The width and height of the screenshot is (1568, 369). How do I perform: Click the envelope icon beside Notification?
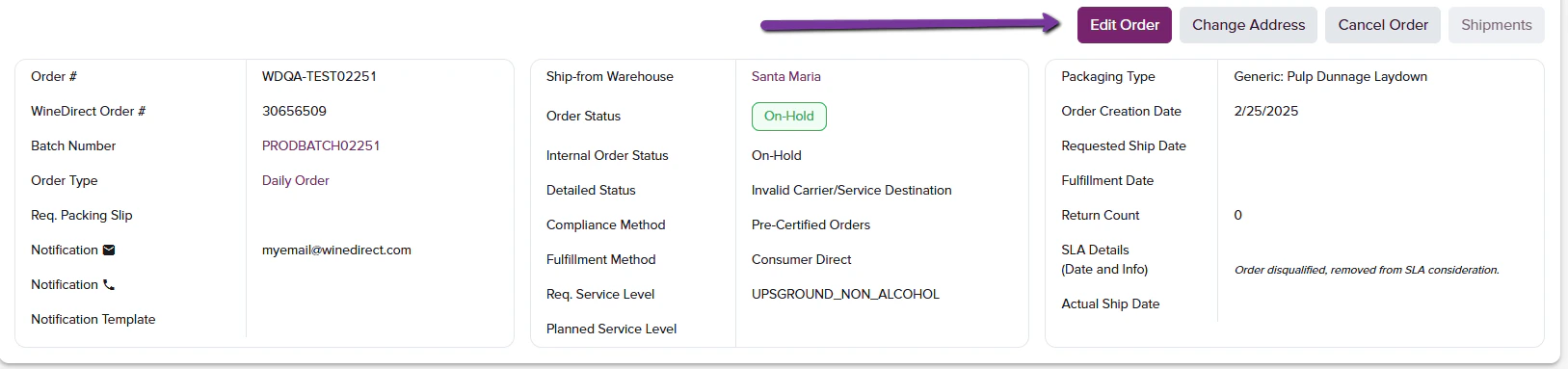pyautogui.click(x=109, y=250)
